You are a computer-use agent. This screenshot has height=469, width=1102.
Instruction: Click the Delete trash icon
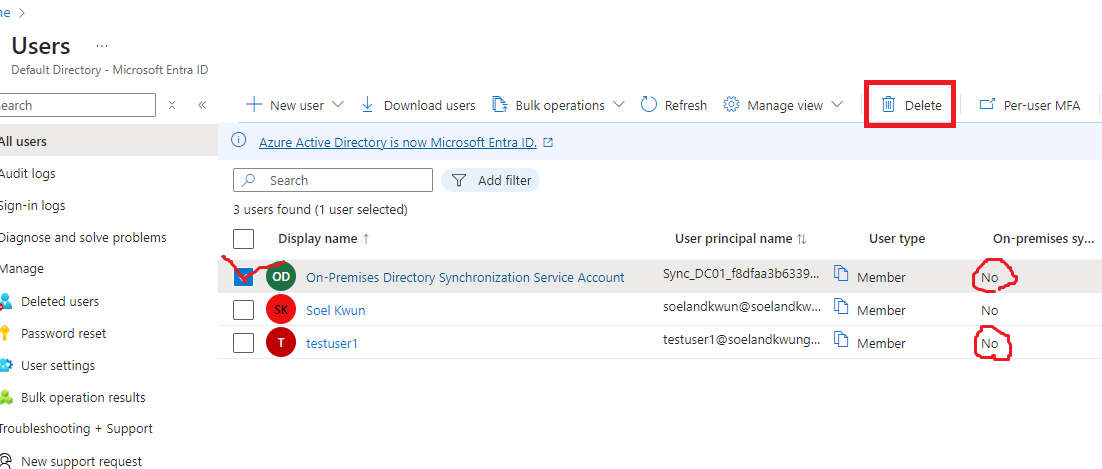(888, 105)
